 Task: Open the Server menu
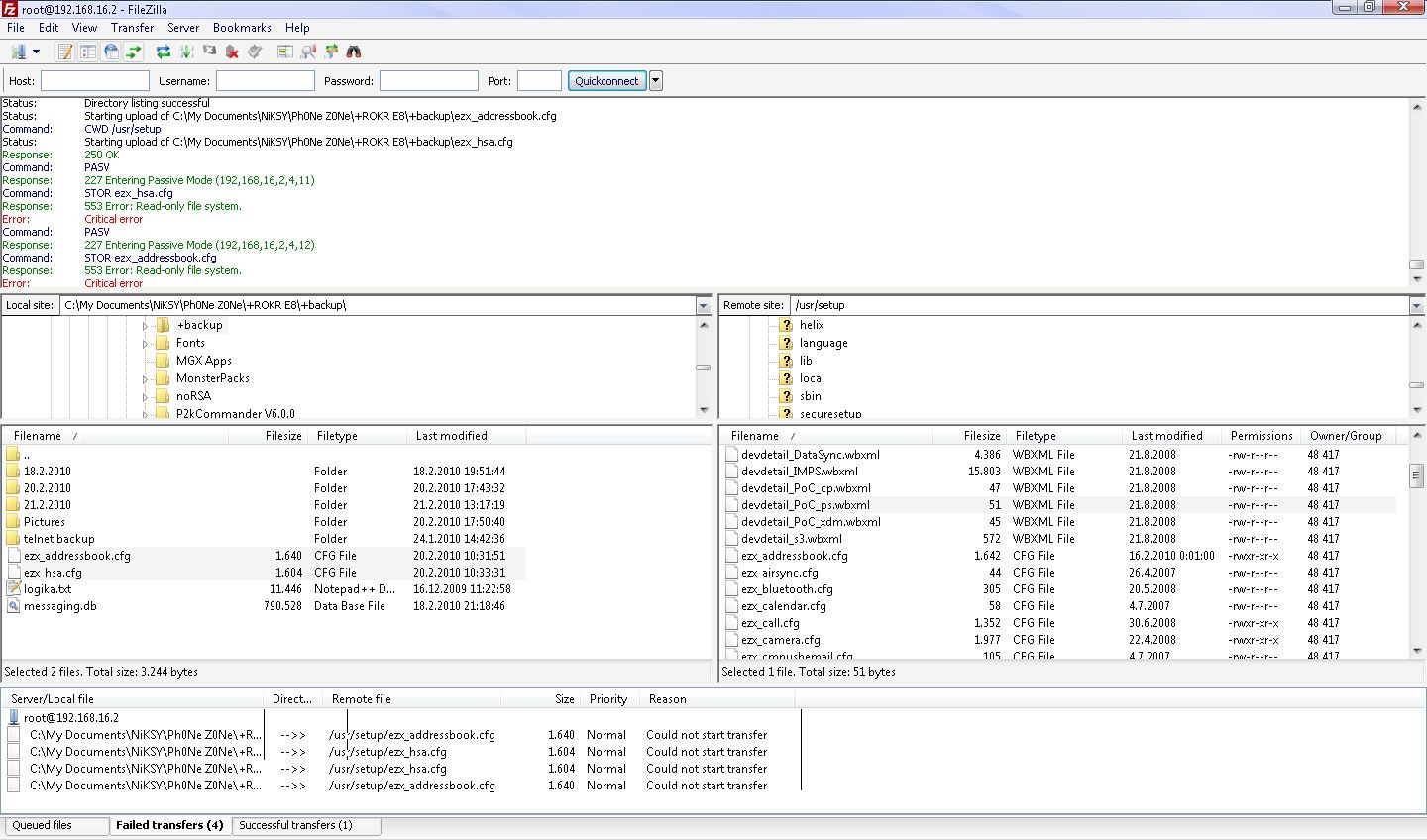pyautogui.click(x=183, y=28)
